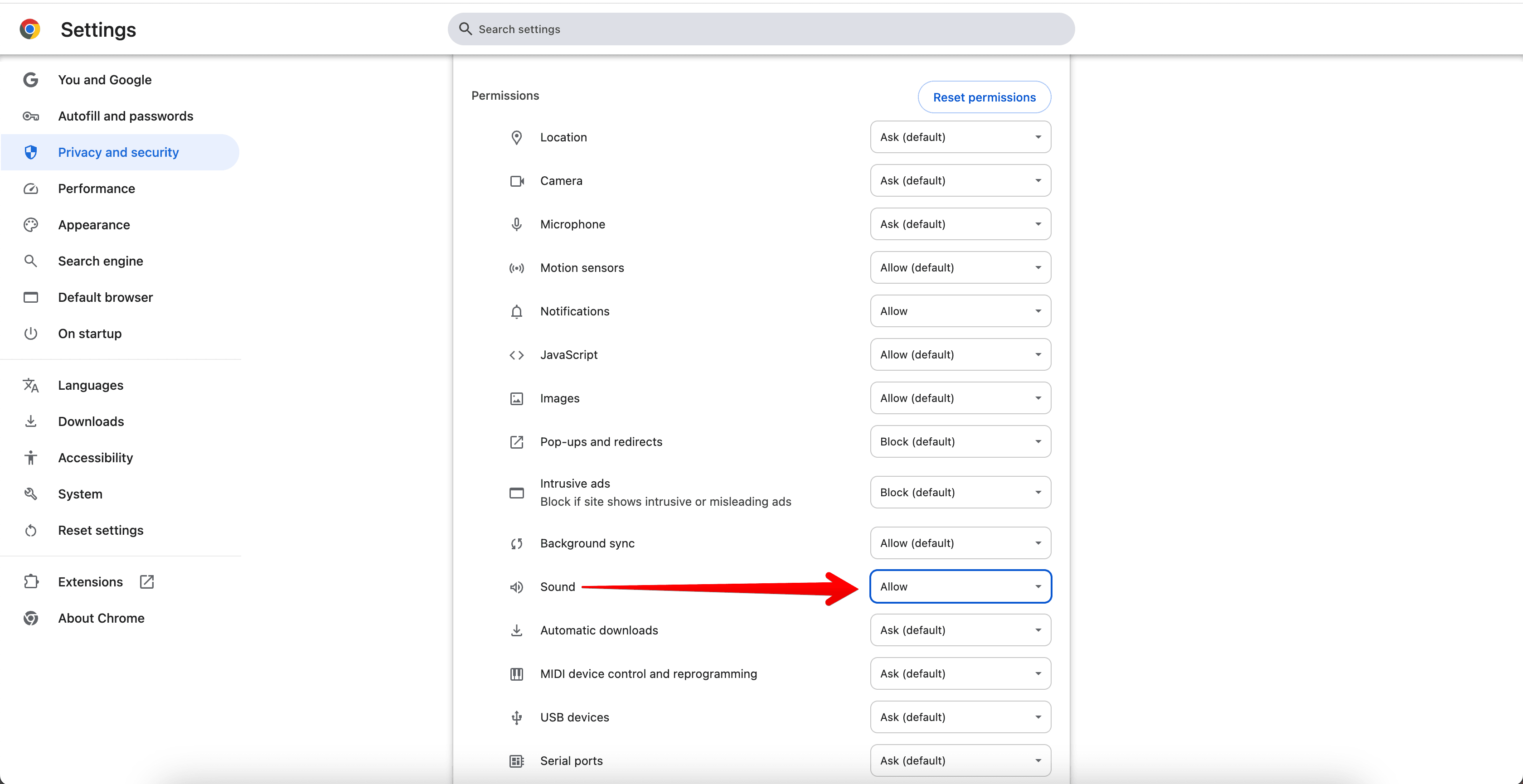Click the magnifier icon in search bar
The width and height of the screenshot is (1523, 784).
point(466,29)
